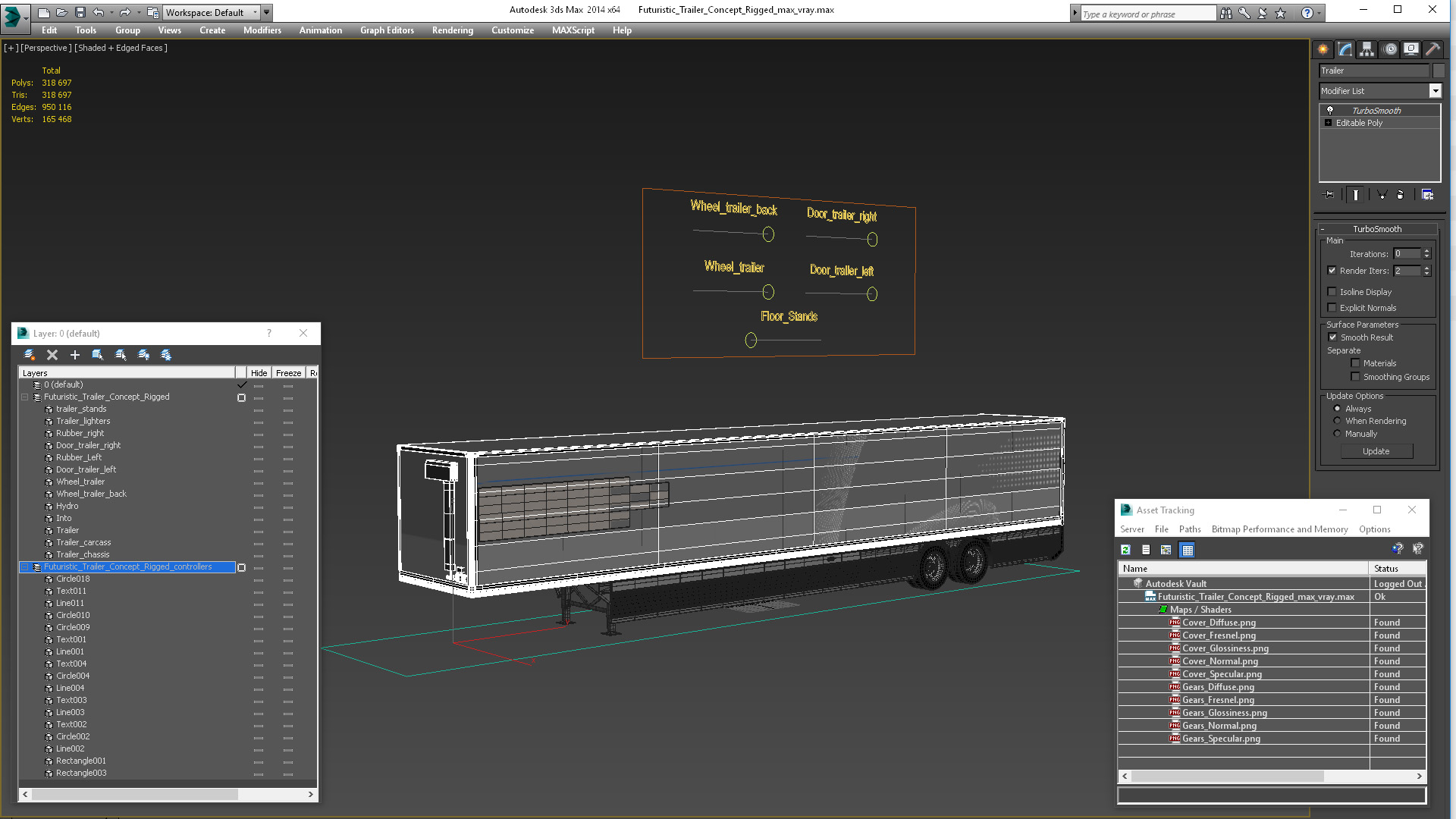Click the Trailer object color swatch
Viewport: 1456px width, 819px height.
pos(1438,71)
